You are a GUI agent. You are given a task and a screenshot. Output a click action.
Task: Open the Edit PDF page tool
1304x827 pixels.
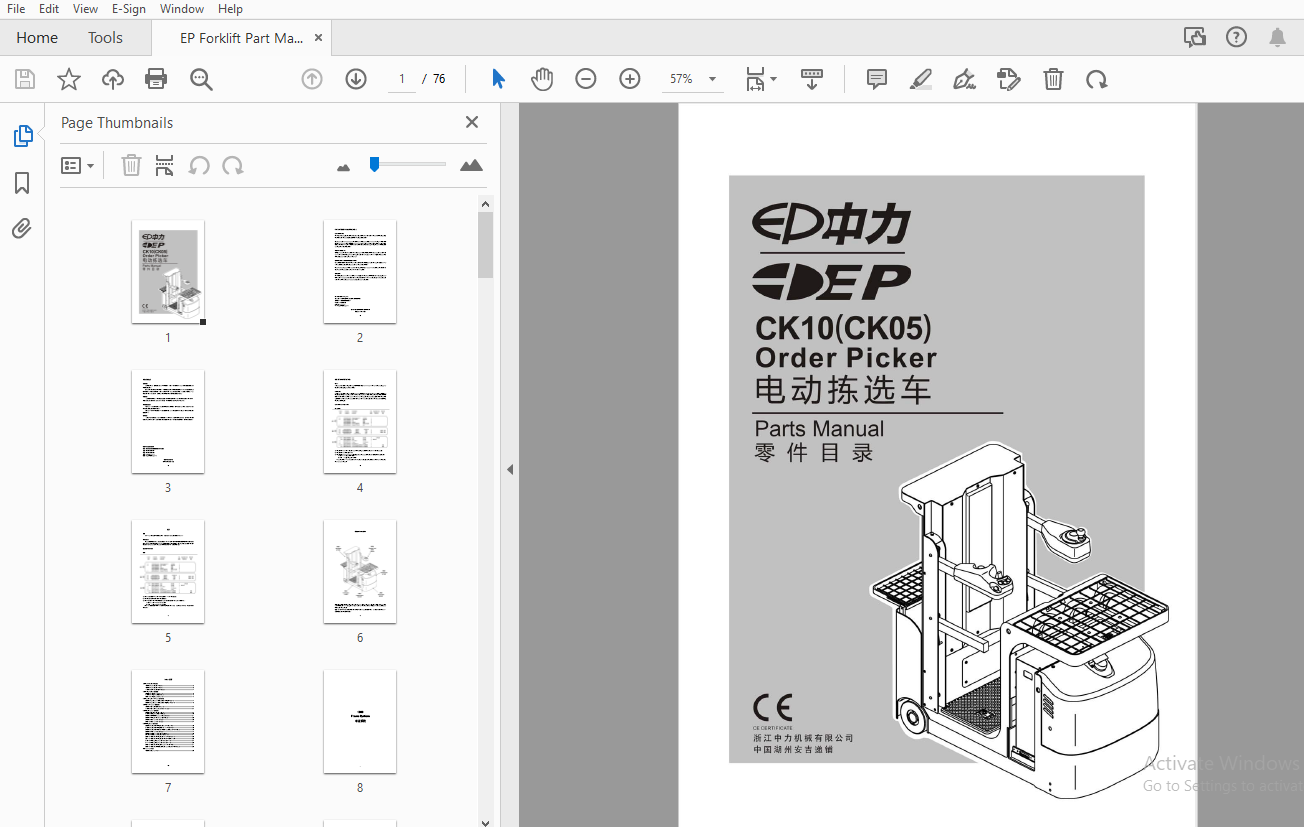click(1009, 79)
